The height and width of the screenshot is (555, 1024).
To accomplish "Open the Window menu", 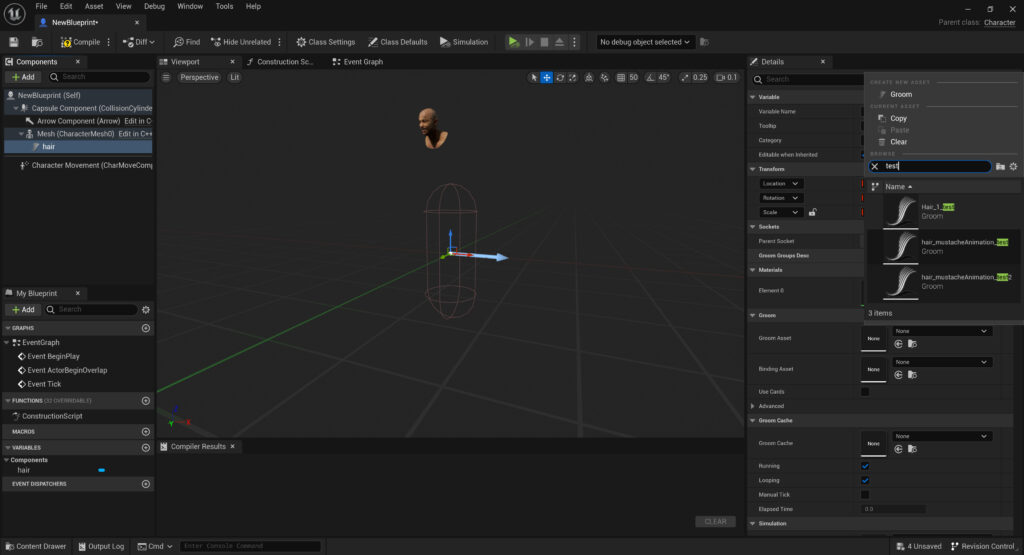I will (189, 6).
